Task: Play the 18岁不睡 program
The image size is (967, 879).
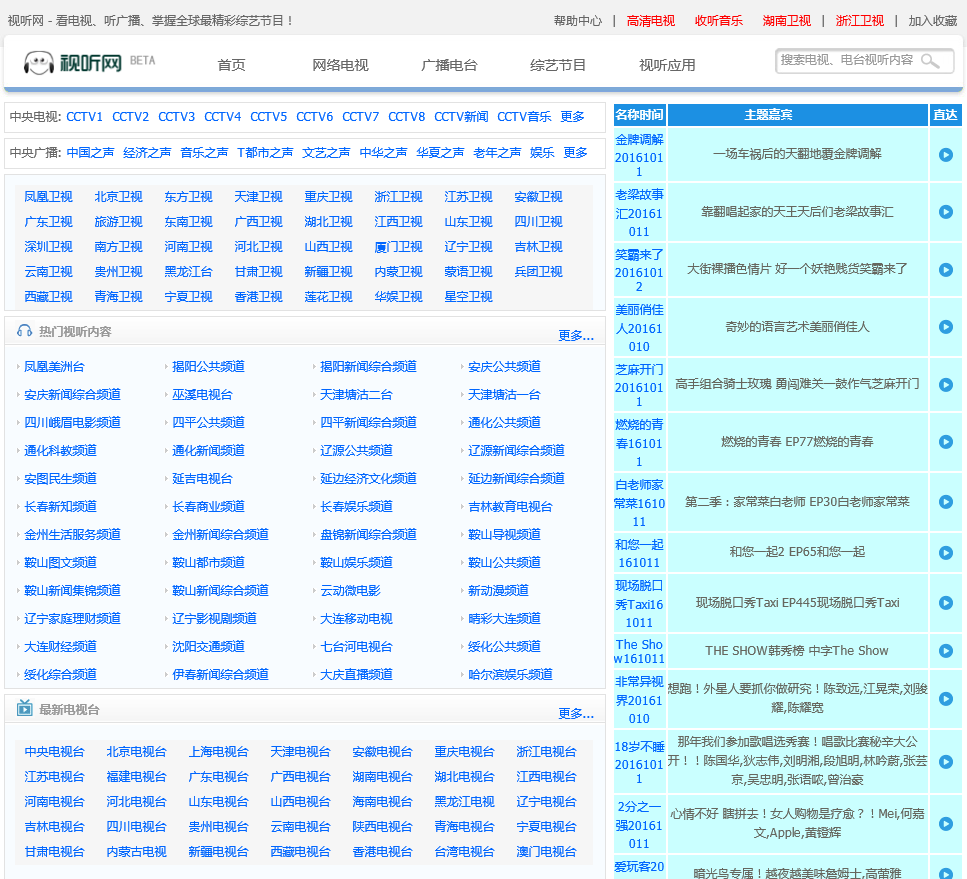Action: coord(945,762)
